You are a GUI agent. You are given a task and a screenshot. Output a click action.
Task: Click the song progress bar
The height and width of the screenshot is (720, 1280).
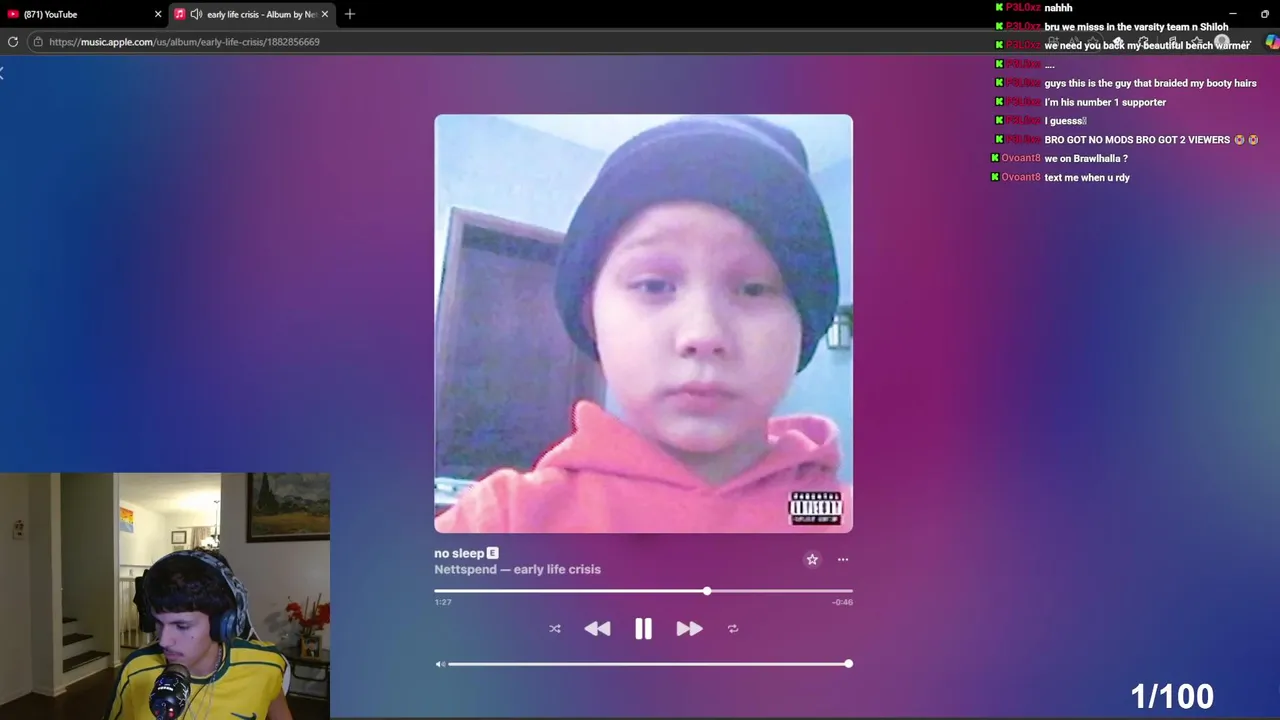tap(643, 591)
